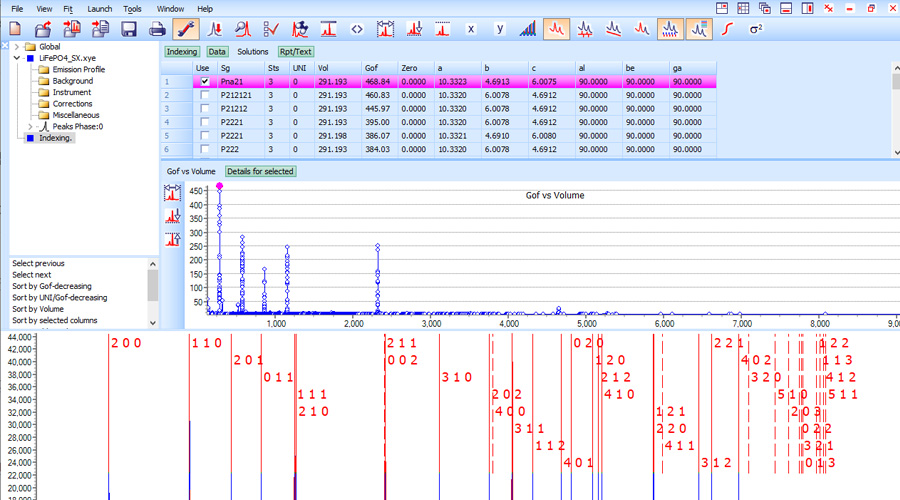Click the Details for selected button
900x500 pixels.
(260, 171)
